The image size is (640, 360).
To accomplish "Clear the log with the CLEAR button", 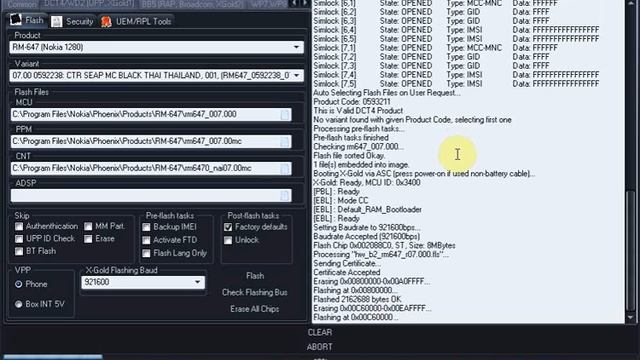I will 320,332.
